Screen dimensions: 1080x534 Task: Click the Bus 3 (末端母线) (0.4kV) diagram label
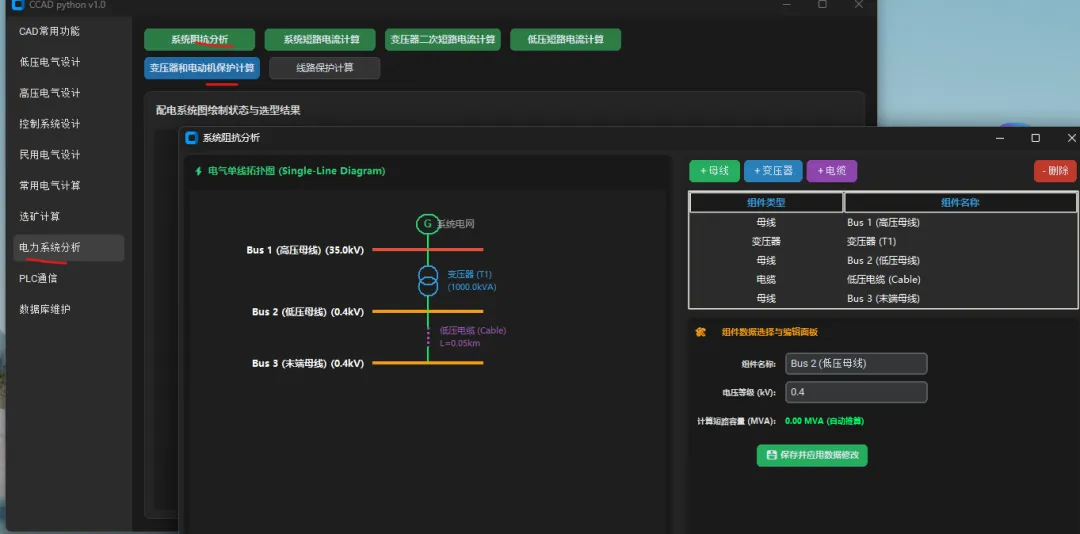(308, 363)
